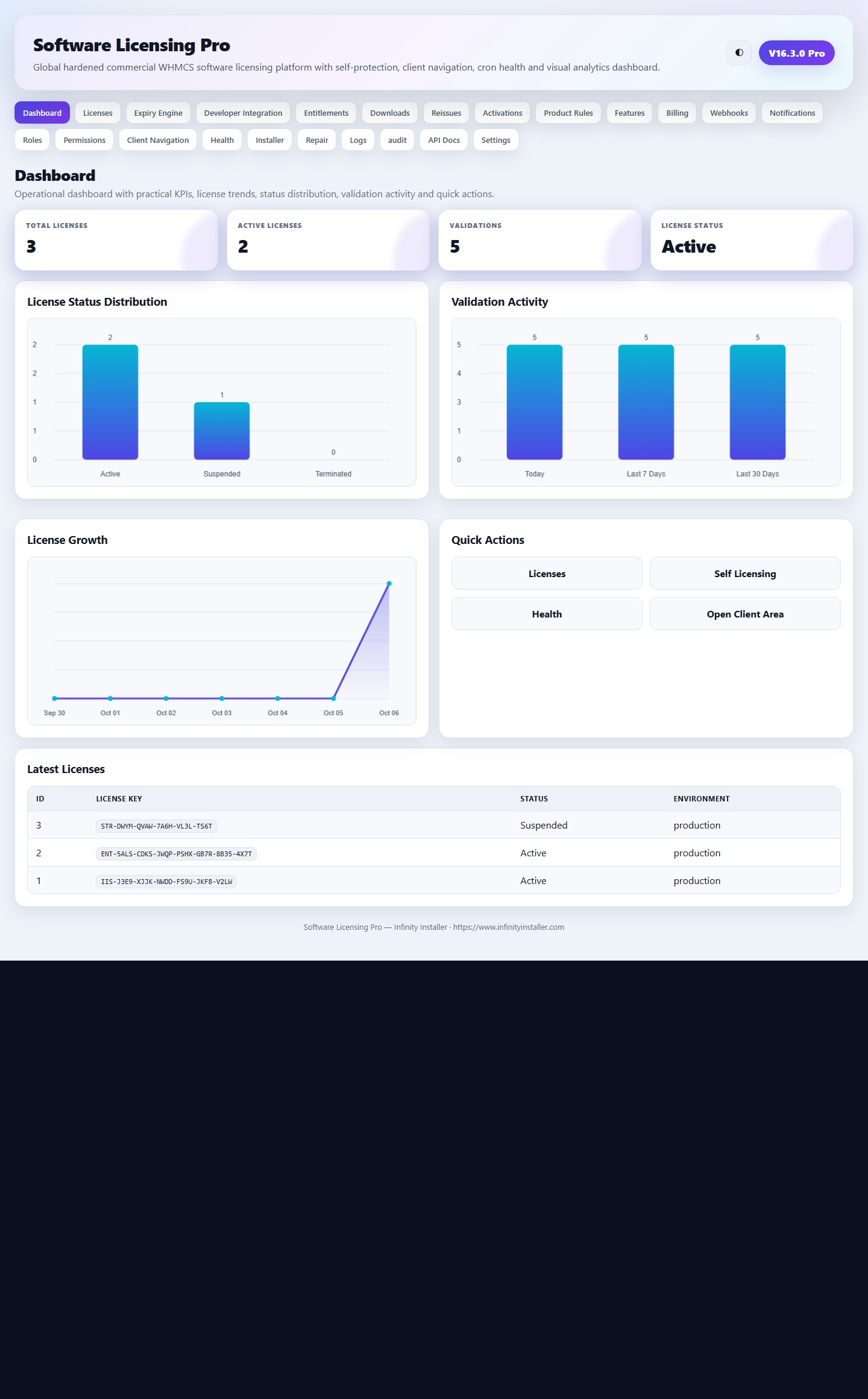Open the Health navigation tab
Screen dimensions: 868x1399
click(x=222, y=140)
